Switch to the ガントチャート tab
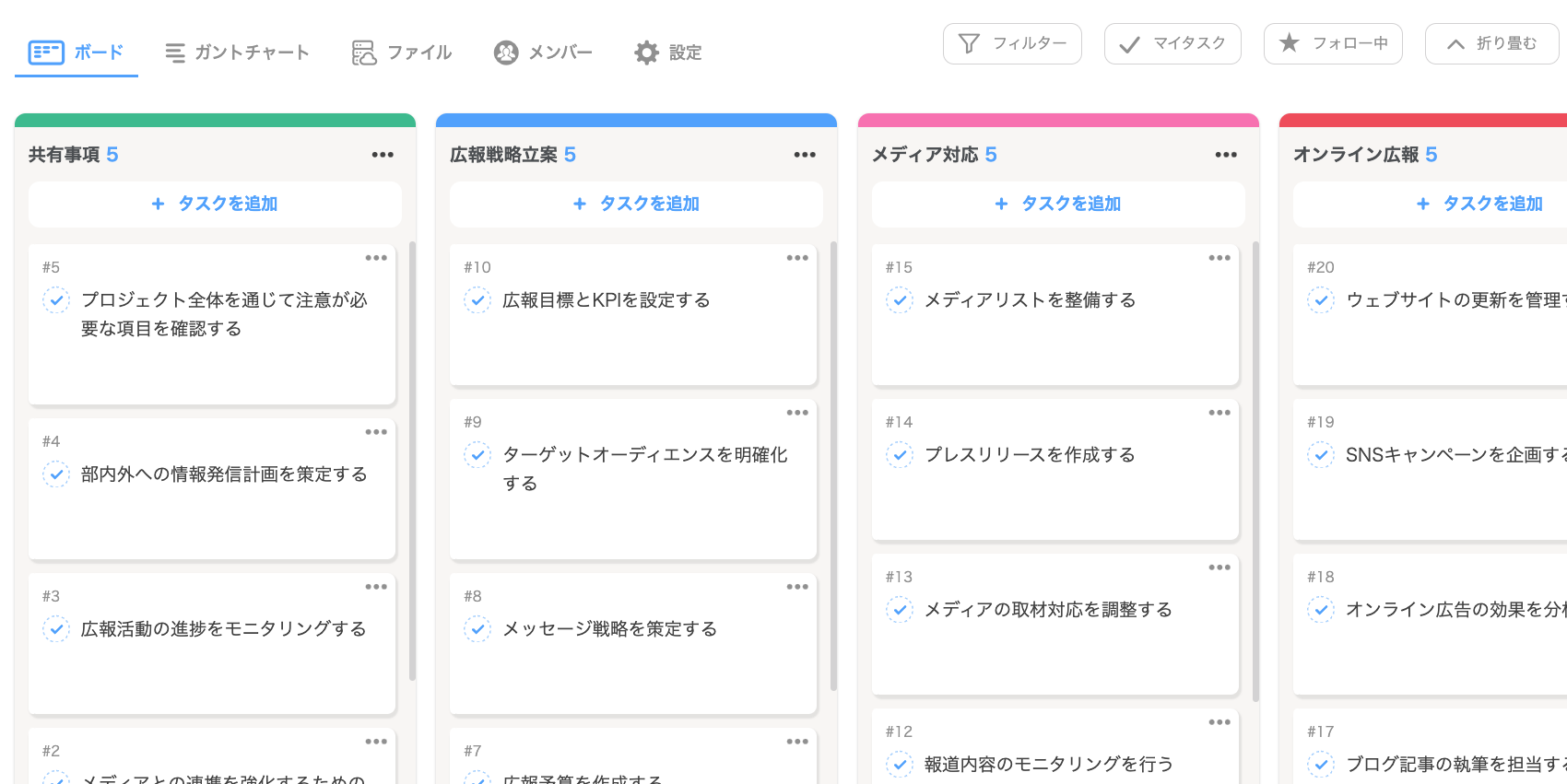Image resolution: width=1567 pixels, height=784 pixels. [251, 53]
